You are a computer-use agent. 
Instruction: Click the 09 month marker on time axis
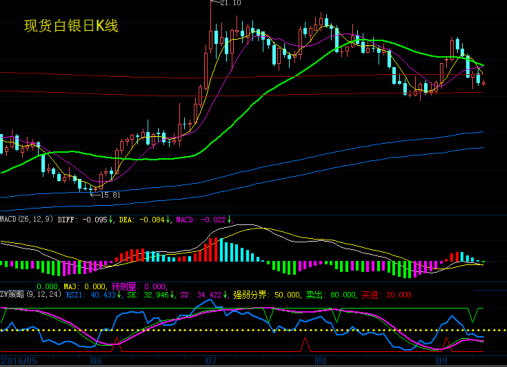pyautogui.click(x=442, y=361)
